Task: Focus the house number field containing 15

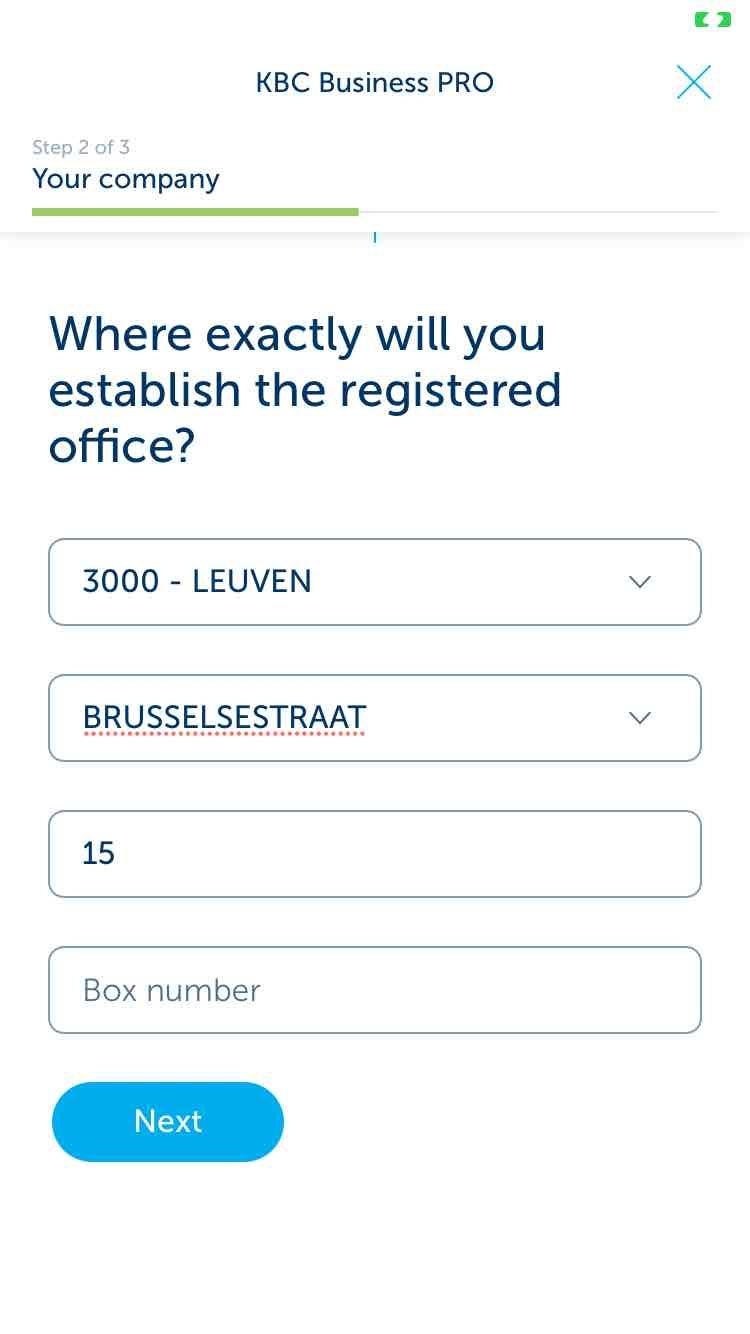Action: (375, 854)
